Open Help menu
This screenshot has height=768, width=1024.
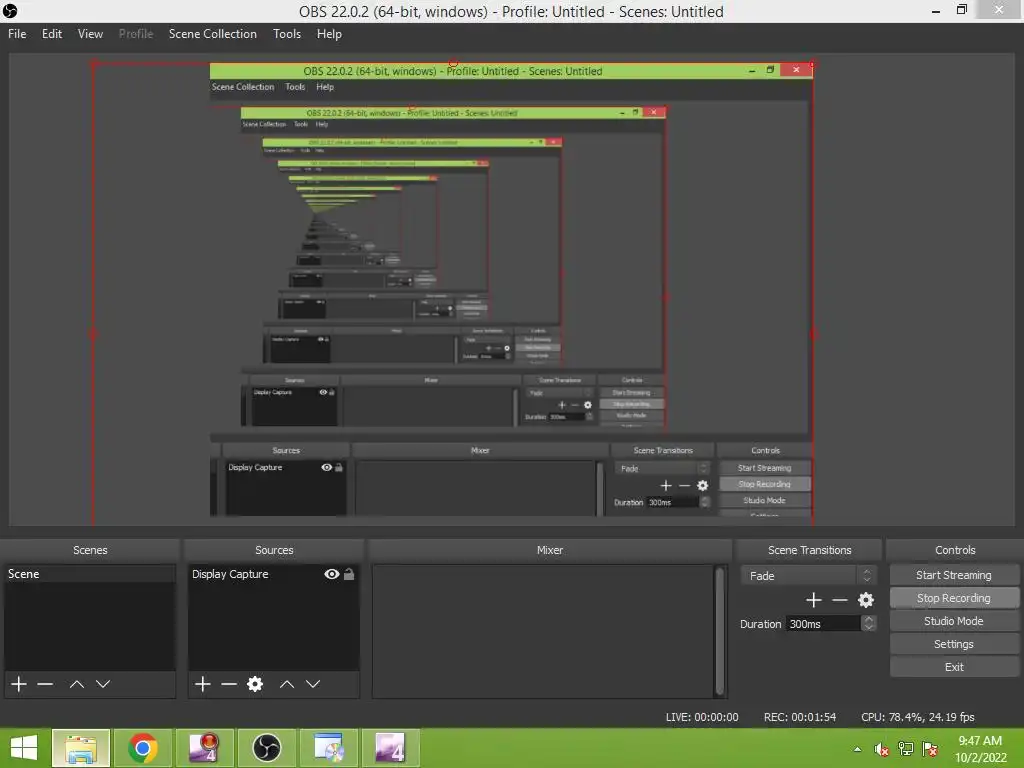(329, 34)
